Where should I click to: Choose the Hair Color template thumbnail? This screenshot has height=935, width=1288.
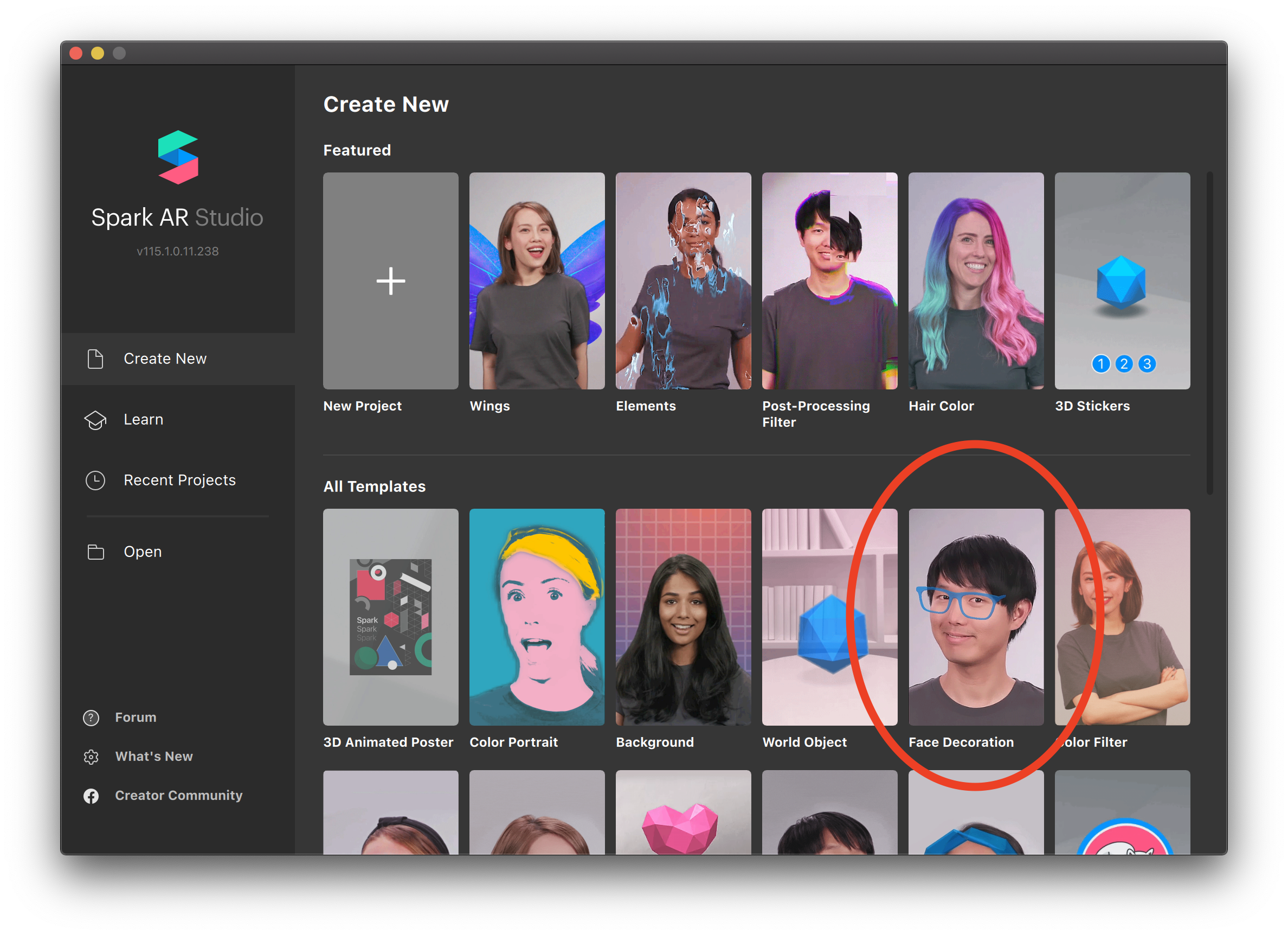pyautogui.click(x=976, y=281)
